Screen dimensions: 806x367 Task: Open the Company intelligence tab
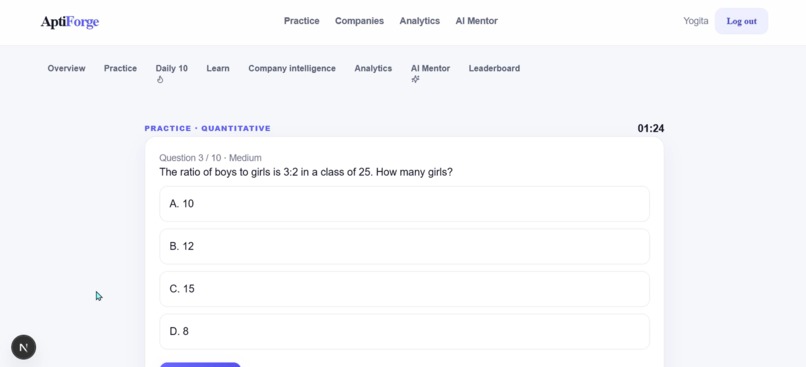(292, 68)
